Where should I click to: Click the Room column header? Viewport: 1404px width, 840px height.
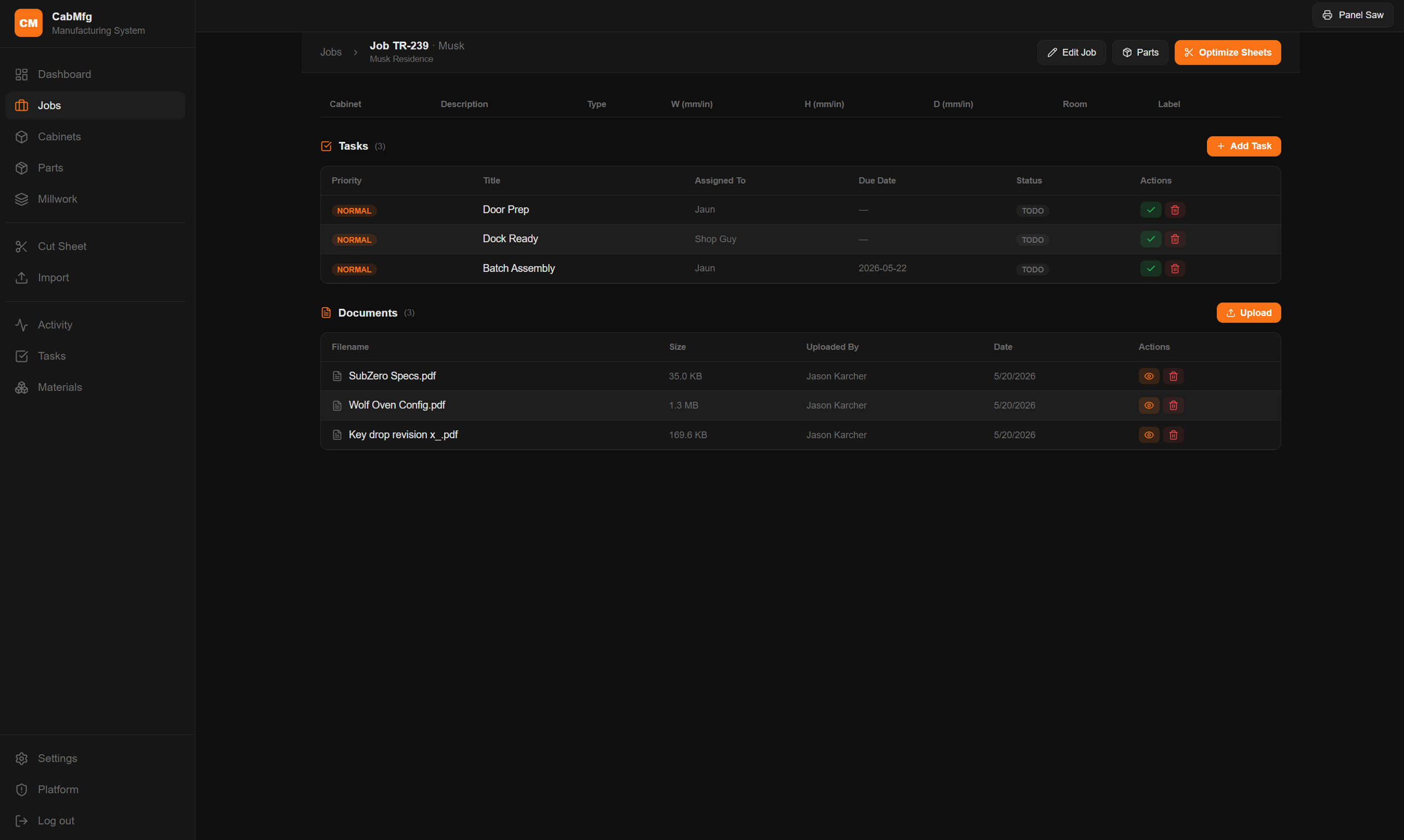(x=1074, y=104)
